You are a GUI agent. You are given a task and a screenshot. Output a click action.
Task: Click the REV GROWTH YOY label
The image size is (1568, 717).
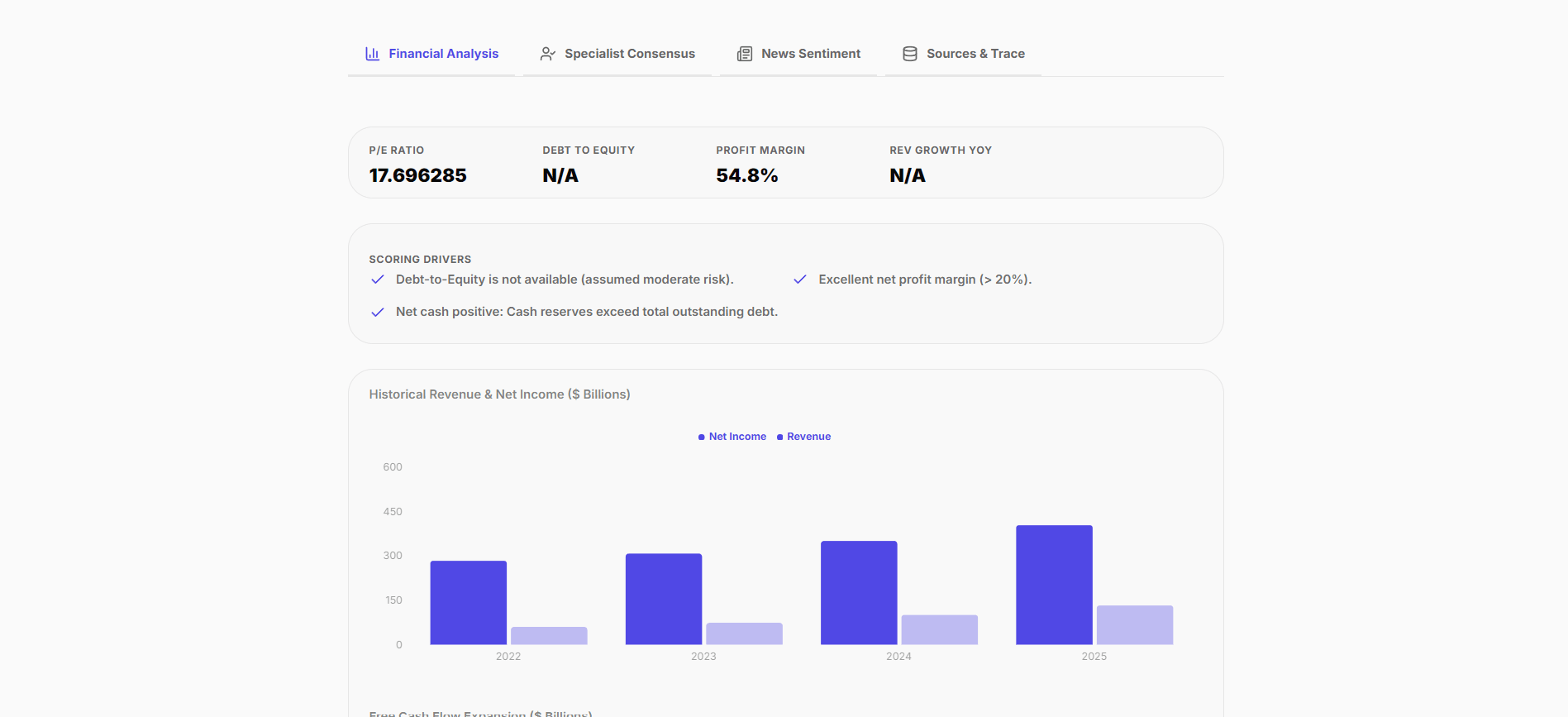tap(941, 151)
